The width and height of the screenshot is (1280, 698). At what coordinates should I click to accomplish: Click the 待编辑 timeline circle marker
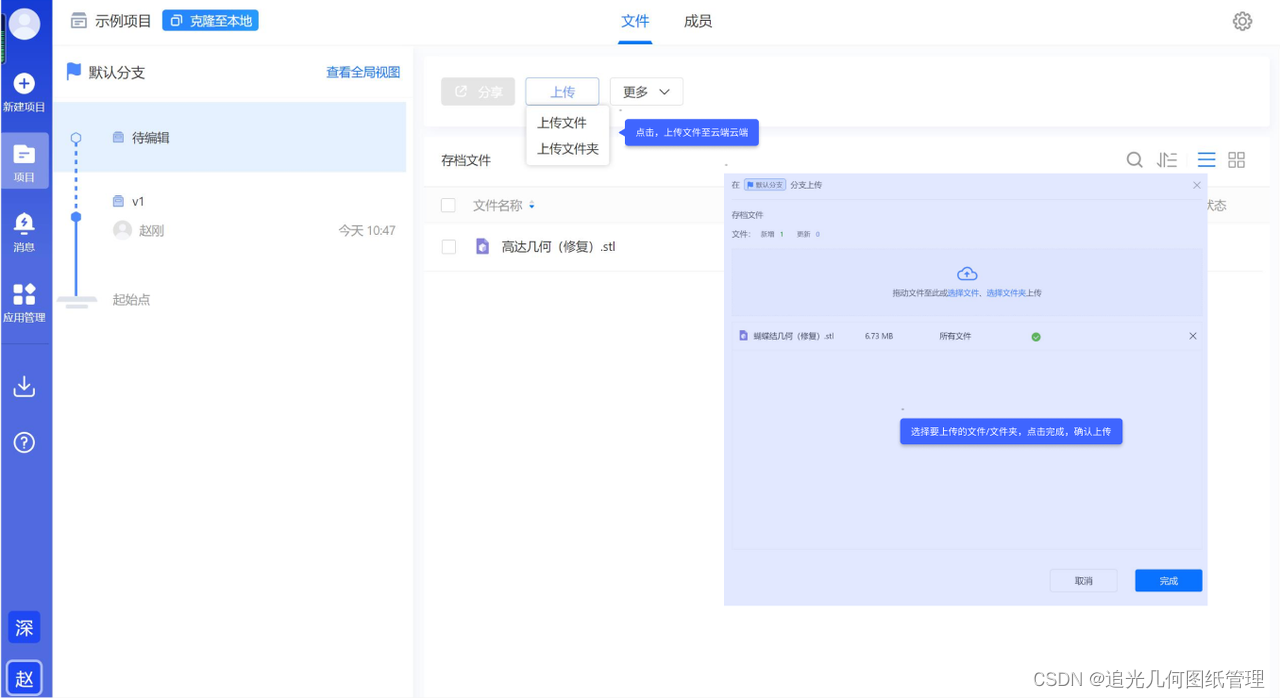click(x=76, y=138)
